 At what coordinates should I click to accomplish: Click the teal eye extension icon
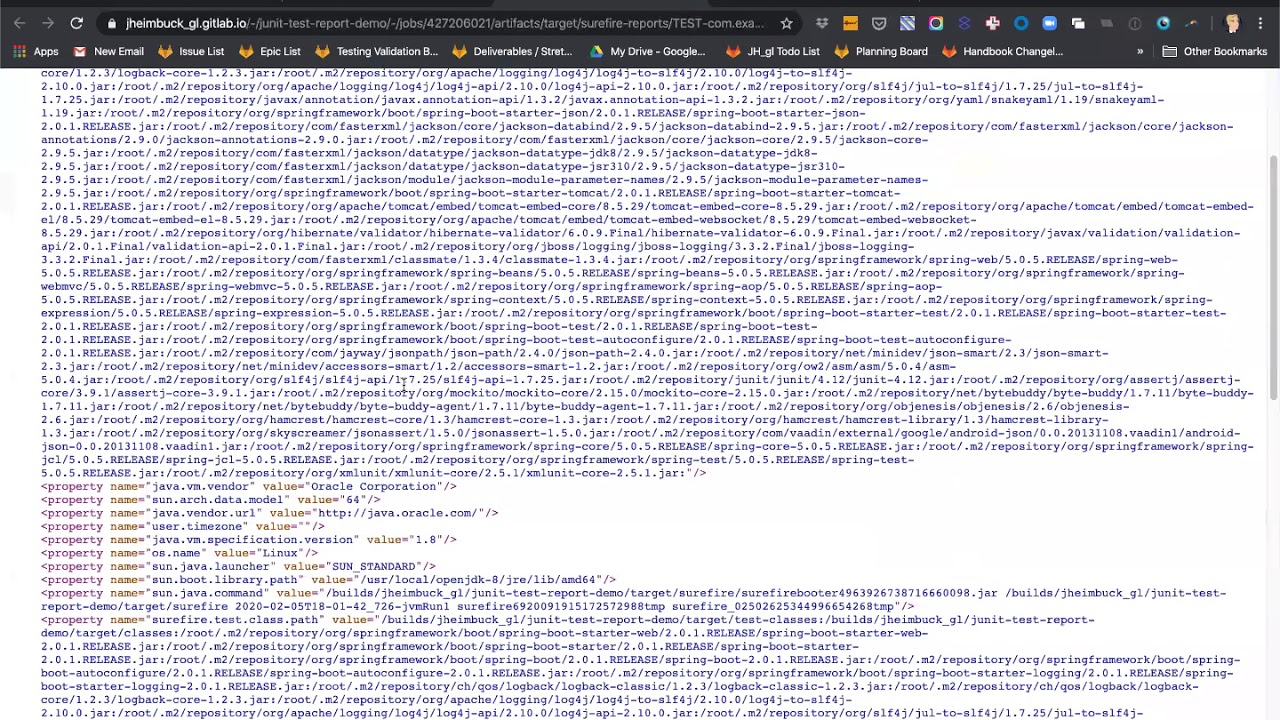point(1163,23)
